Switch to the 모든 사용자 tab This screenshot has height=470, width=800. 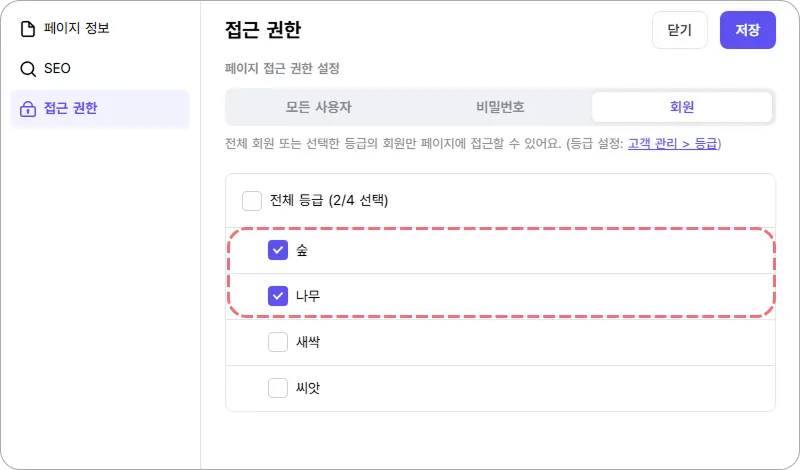point(318,107)
